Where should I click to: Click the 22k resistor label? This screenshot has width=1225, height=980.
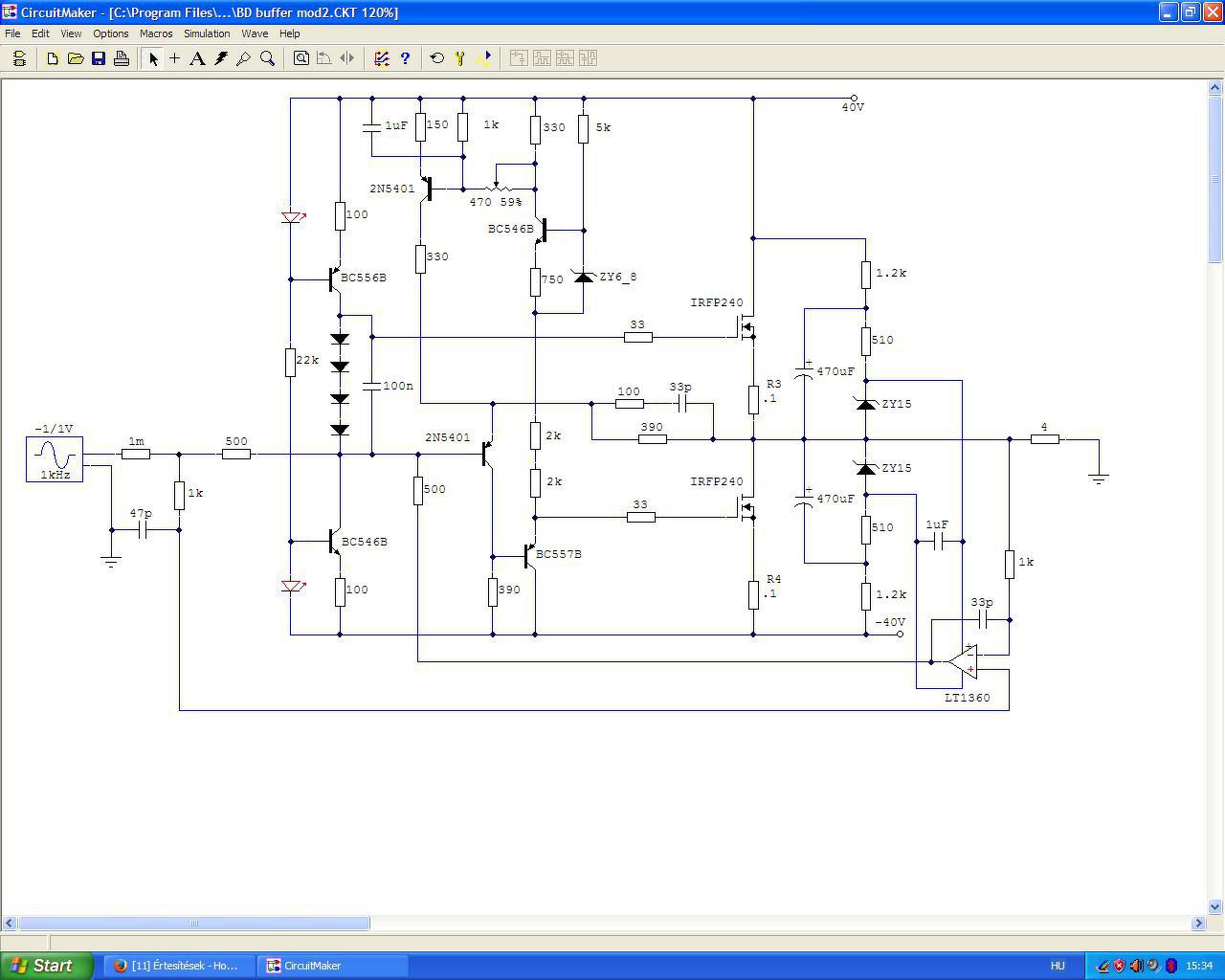307,361
